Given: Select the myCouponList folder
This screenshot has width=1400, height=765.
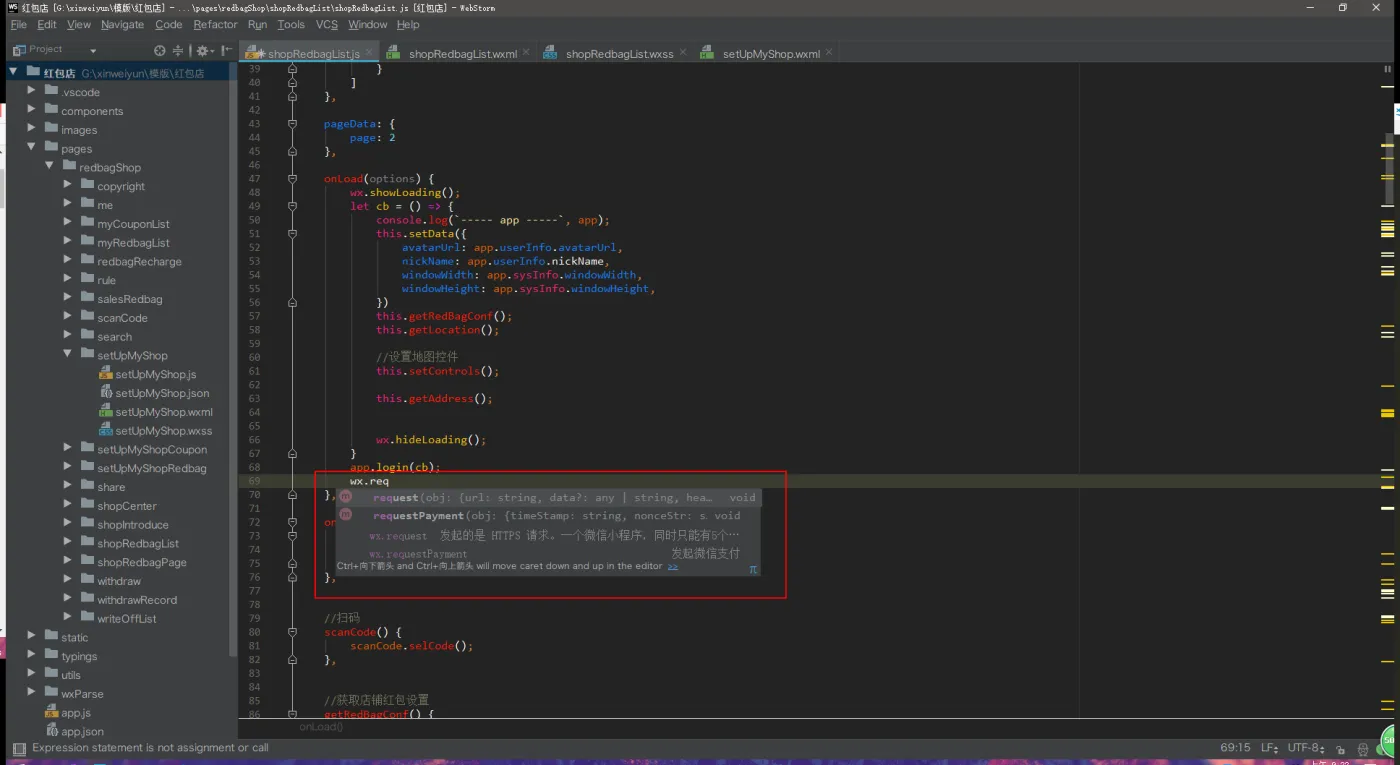Looking at the screenshot, I should click(x=133, y=224).
